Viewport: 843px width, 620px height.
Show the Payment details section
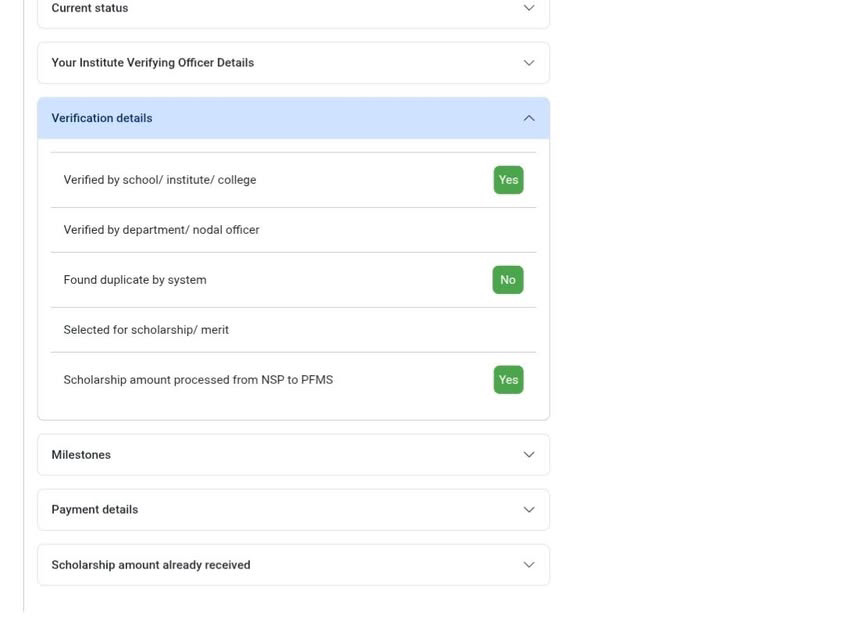(95, 510)
